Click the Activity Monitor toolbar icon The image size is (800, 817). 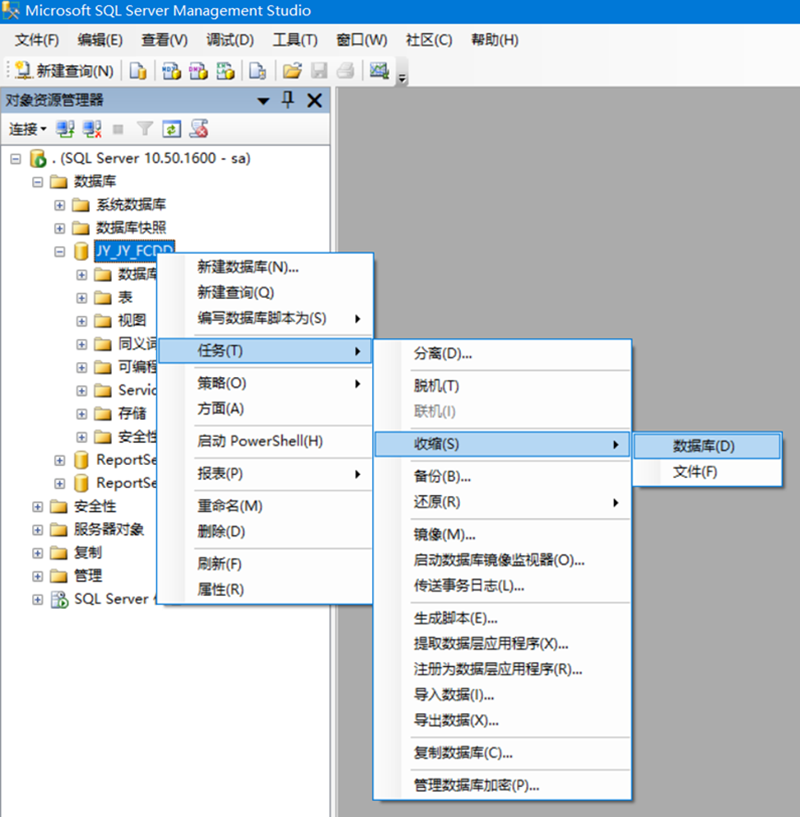tap(378, 71)
